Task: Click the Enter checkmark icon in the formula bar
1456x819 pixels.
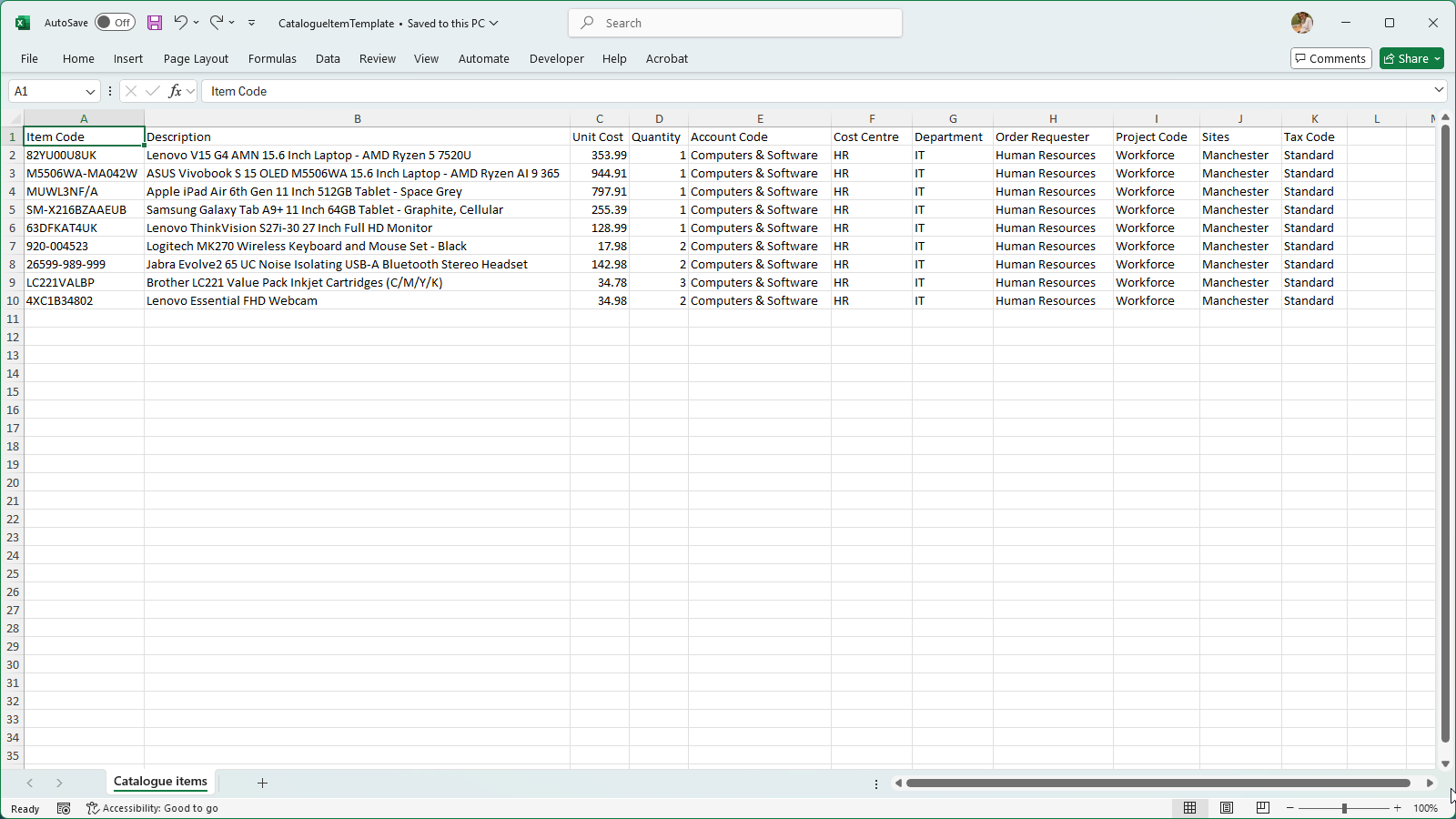Action: click(x=153, y=91)
